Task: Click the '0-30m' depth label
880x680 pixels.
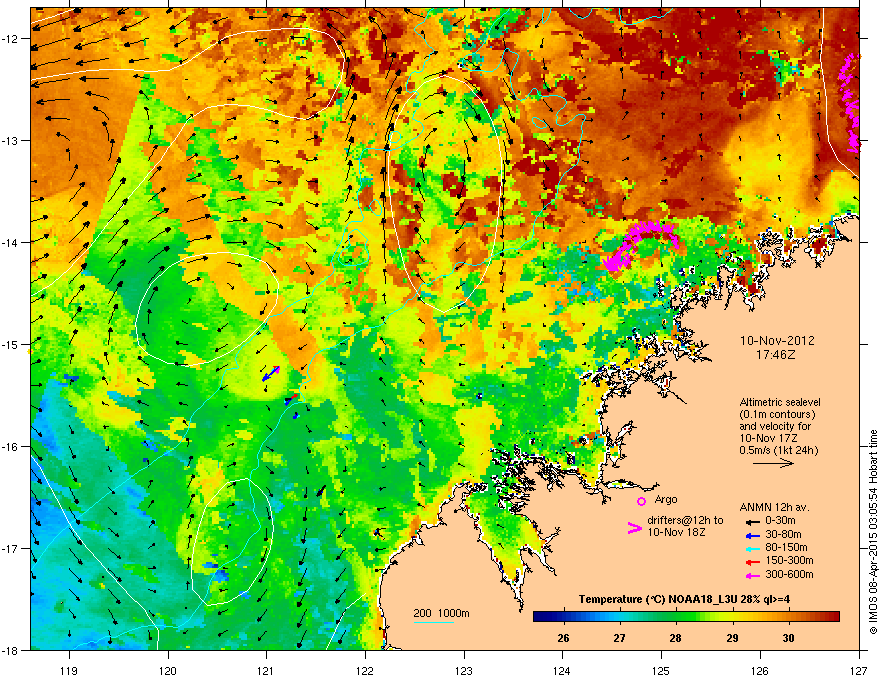Action: click(780, 521)
